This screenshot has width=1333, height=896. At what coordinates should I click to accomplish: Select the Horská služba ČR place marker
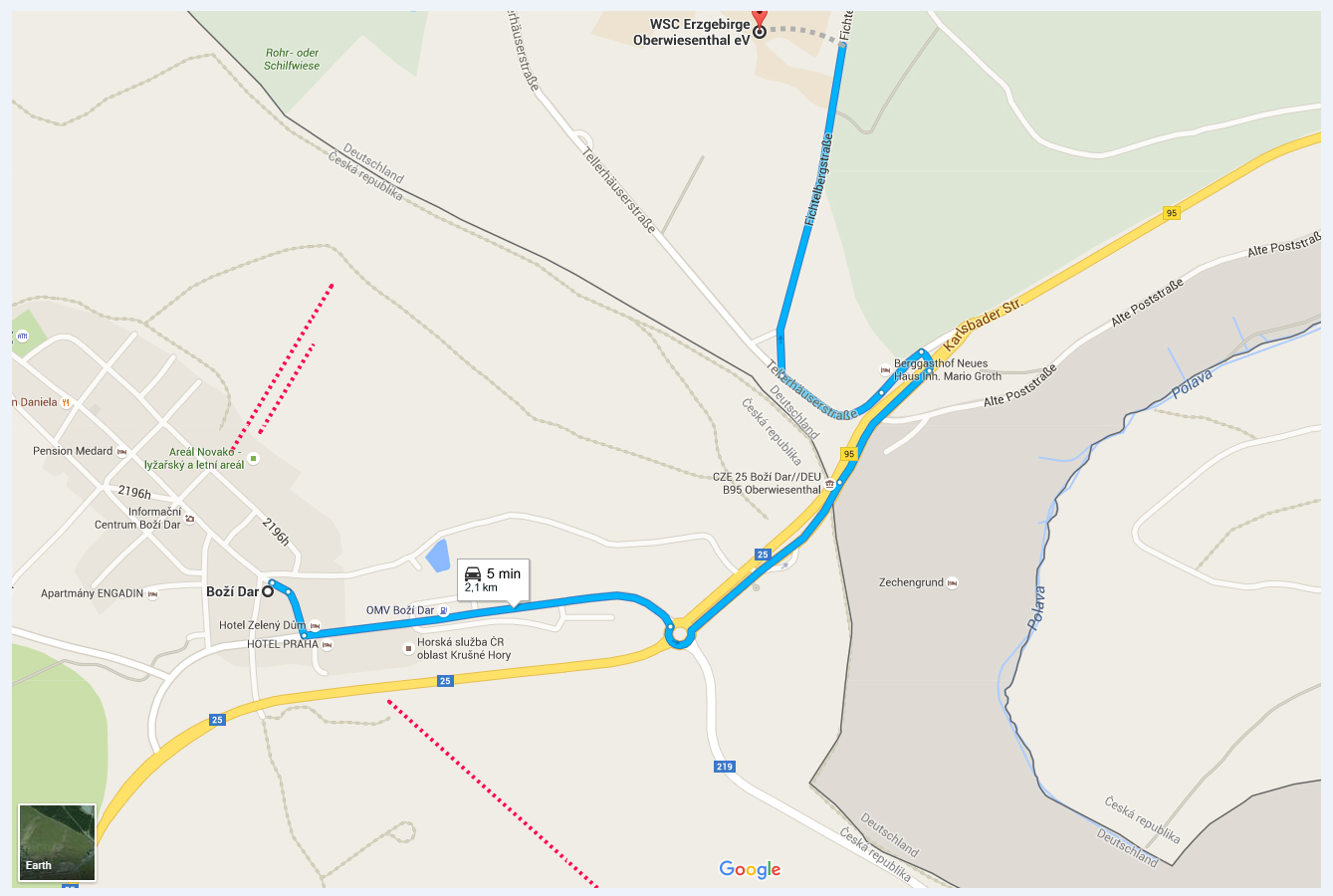coord(408,649)
